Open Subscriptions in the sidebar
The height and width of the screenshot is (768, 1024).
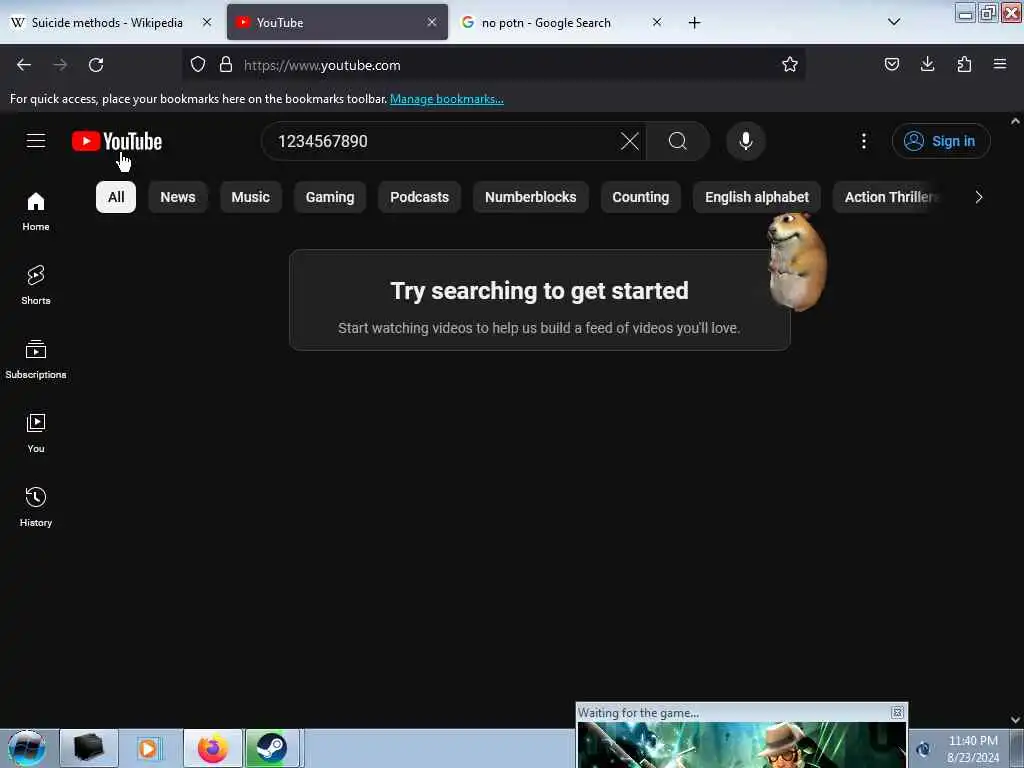coord(36,359)
